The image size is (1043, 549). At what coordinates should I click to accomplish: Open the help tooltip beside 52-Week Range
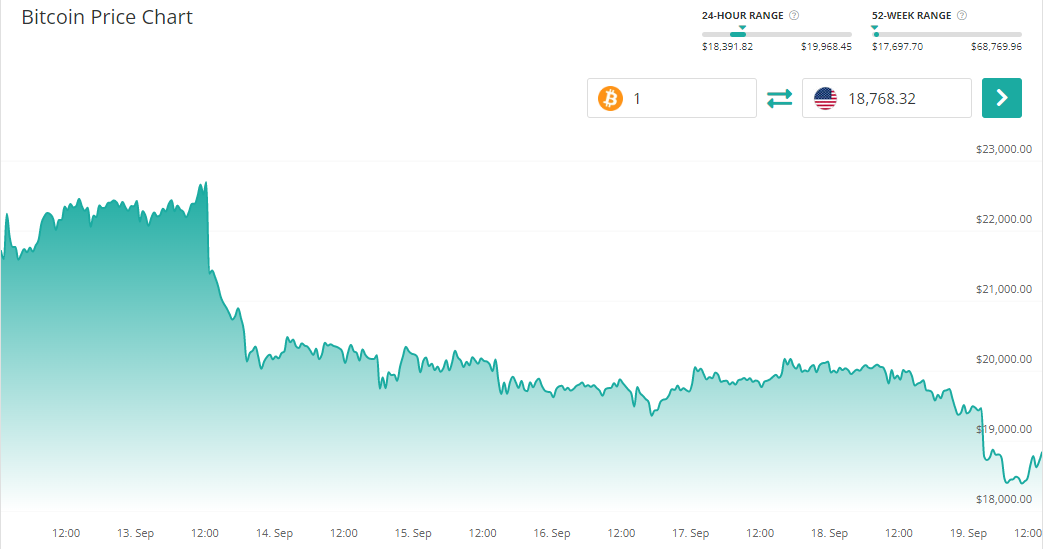(962, 16)
